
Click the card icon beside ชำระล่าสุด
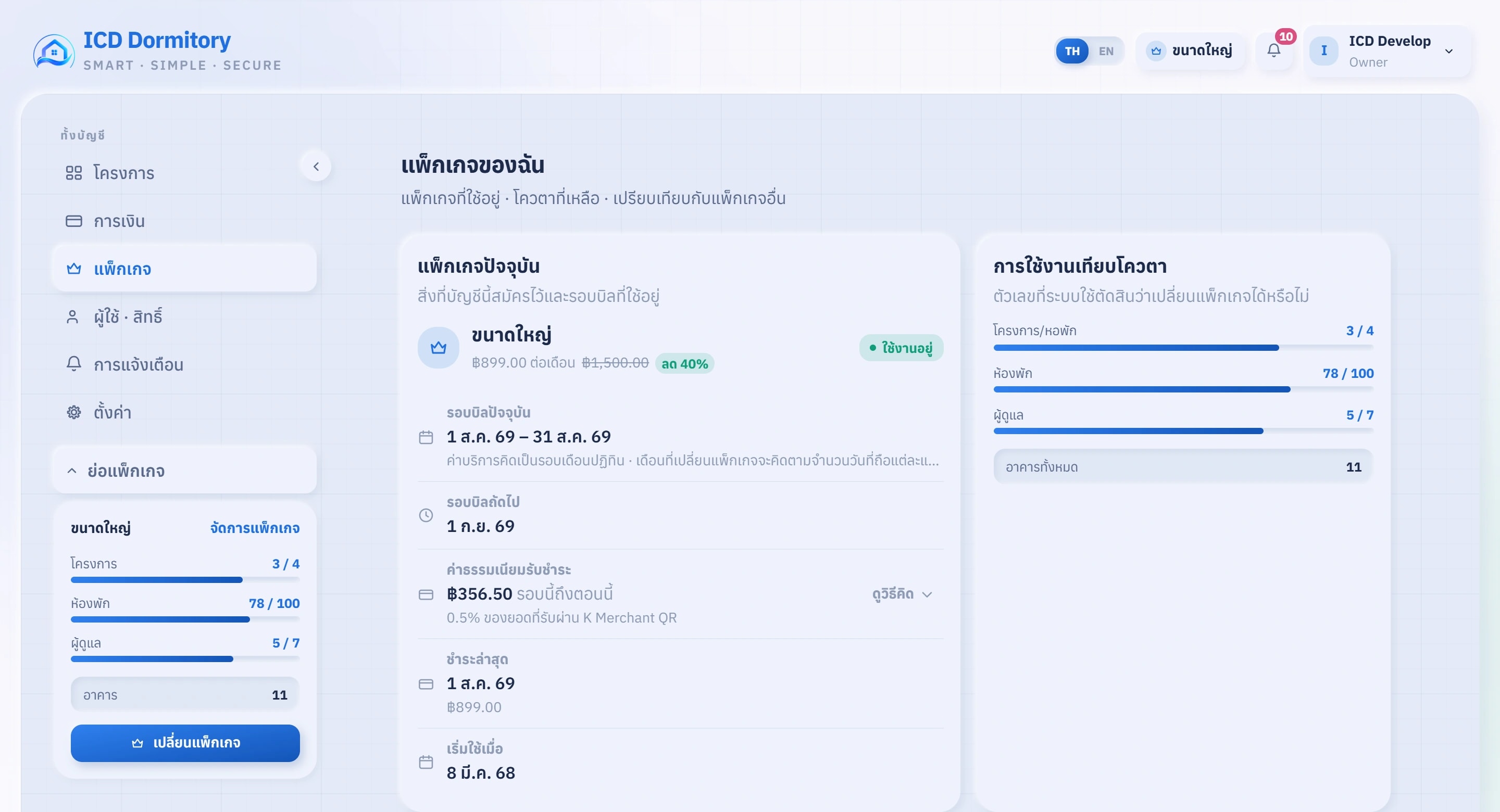point(426,684)
